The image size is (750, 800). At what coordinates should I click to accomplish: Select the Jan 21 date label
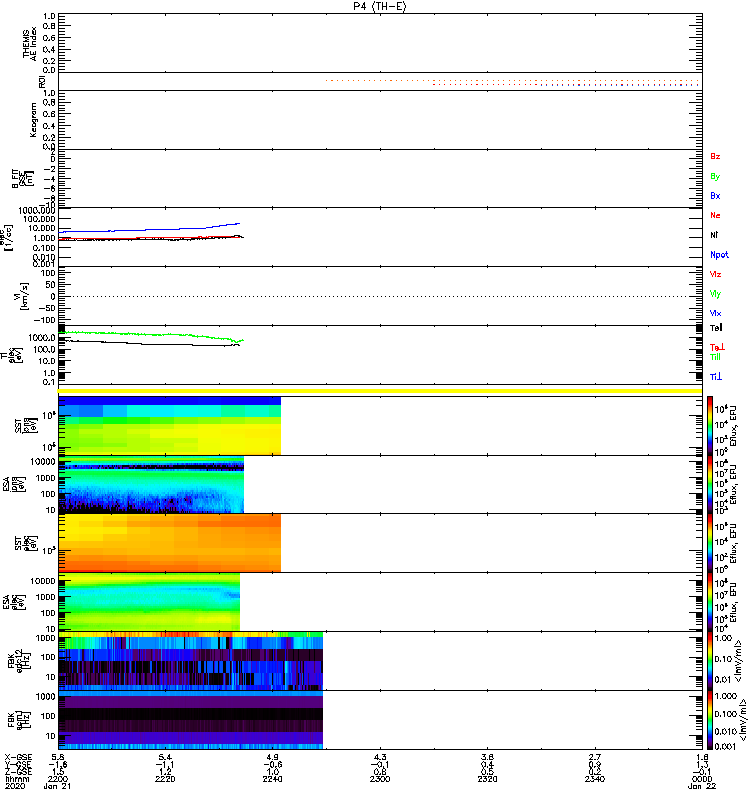tap(57, 786)
